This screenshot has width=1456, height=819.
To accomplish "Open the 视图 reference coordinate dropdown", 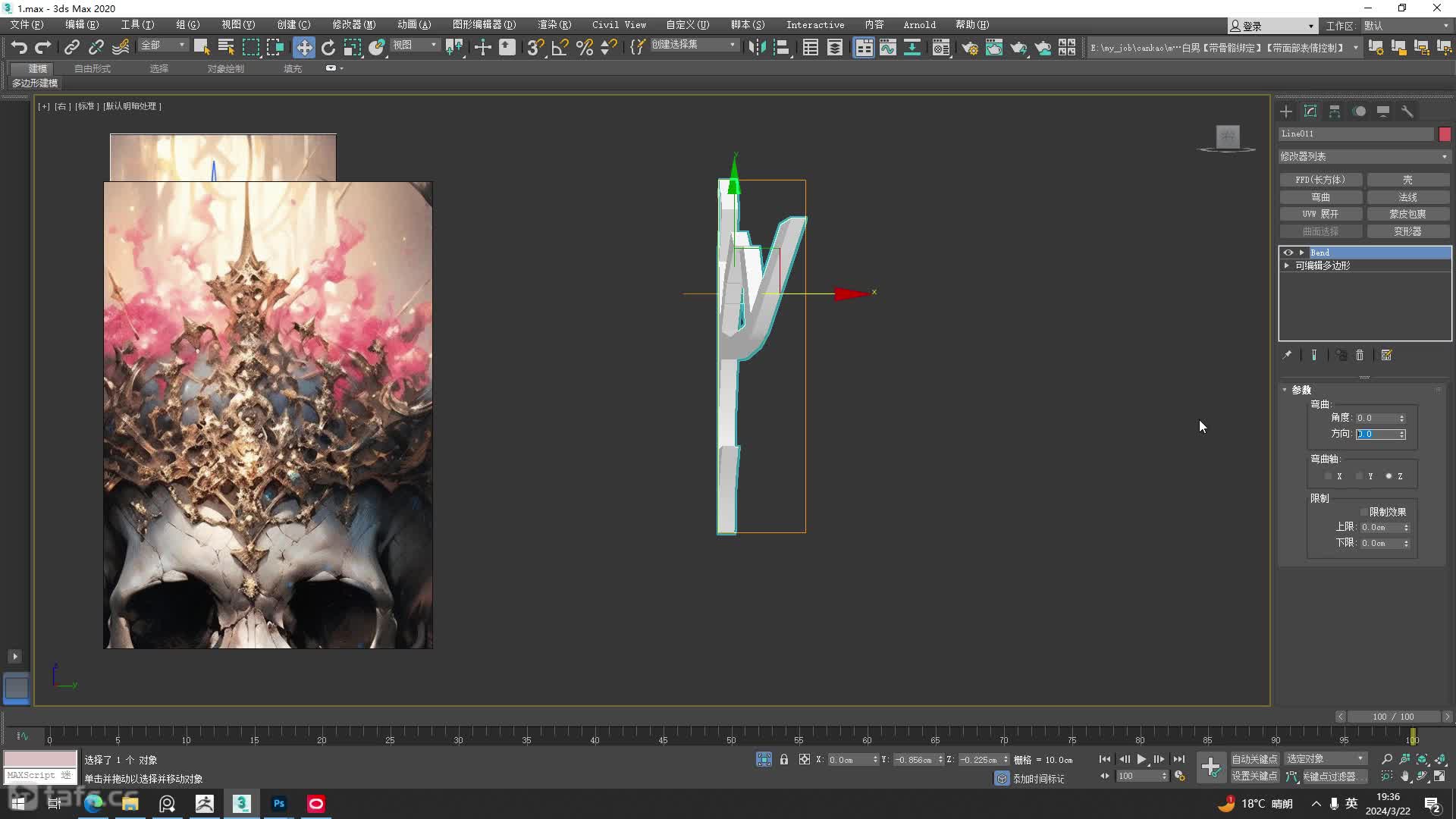I will (415, 45).
